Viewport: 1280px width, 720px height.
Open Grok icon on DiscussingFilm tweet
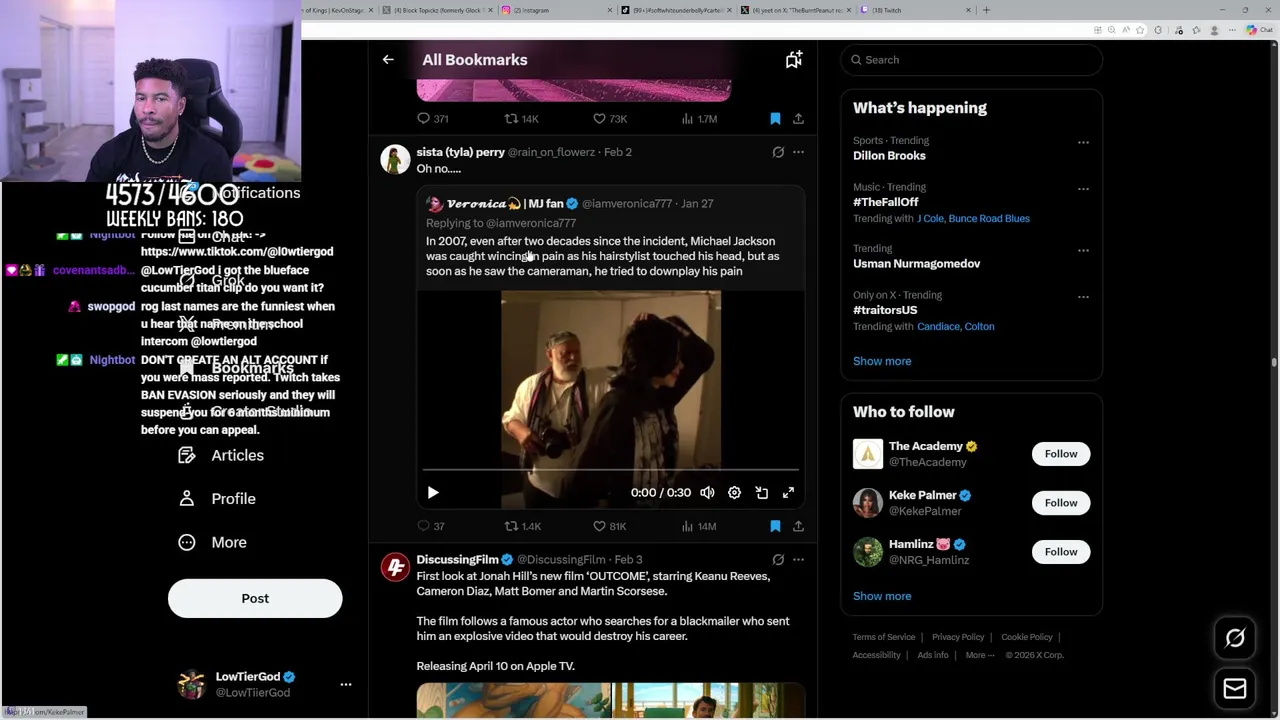778,560
